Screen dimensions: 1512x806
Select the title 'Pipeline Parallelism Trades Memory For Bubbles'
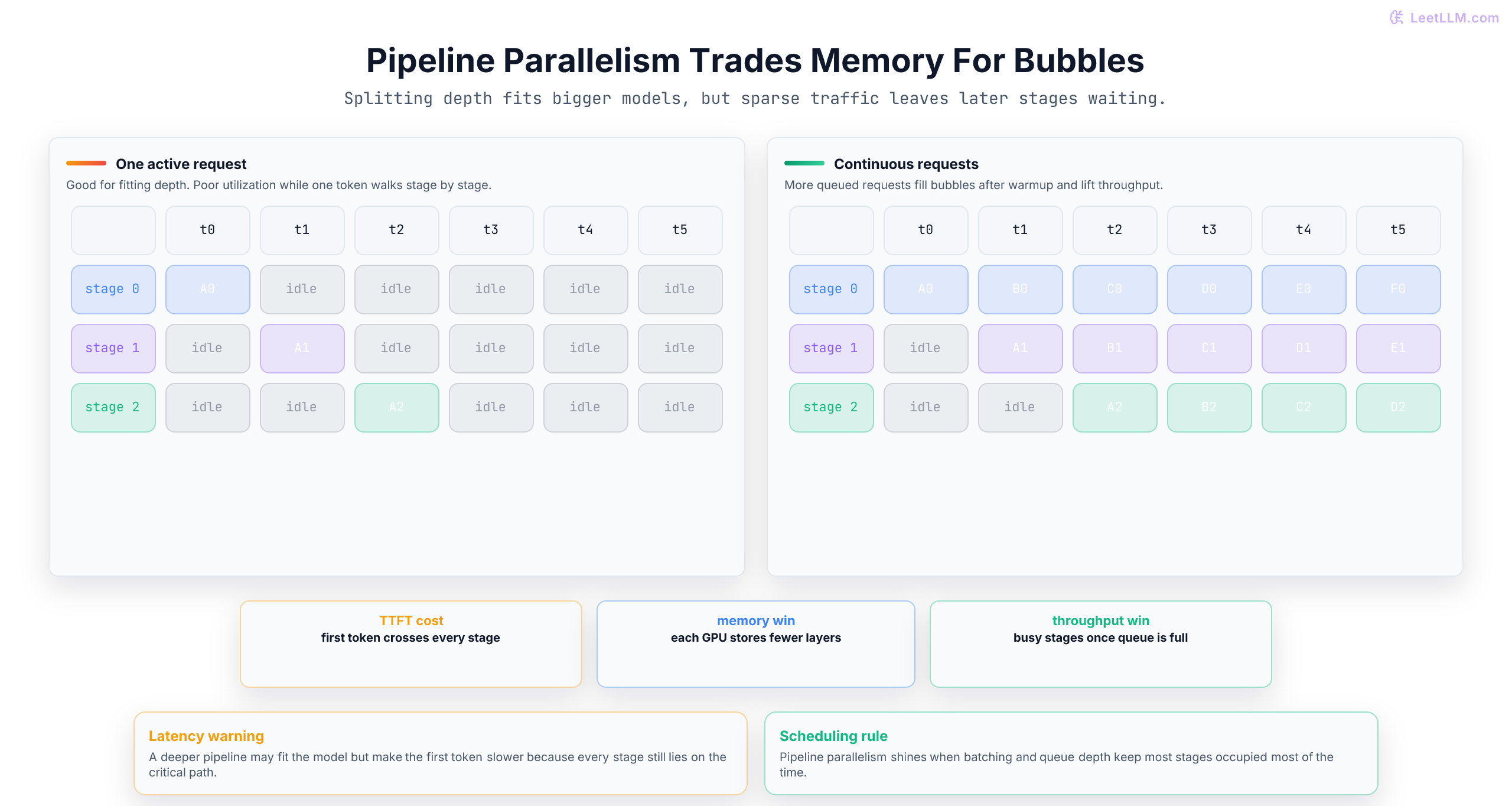pos(755,60)
